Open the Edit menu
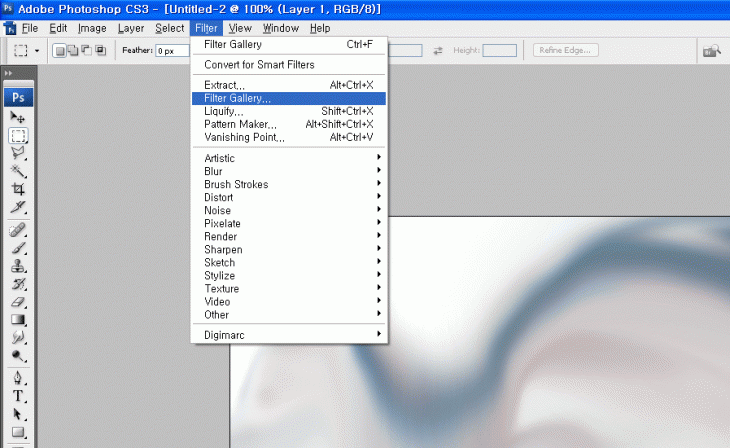Screen dimensions: 730x448 coord(58,28)
